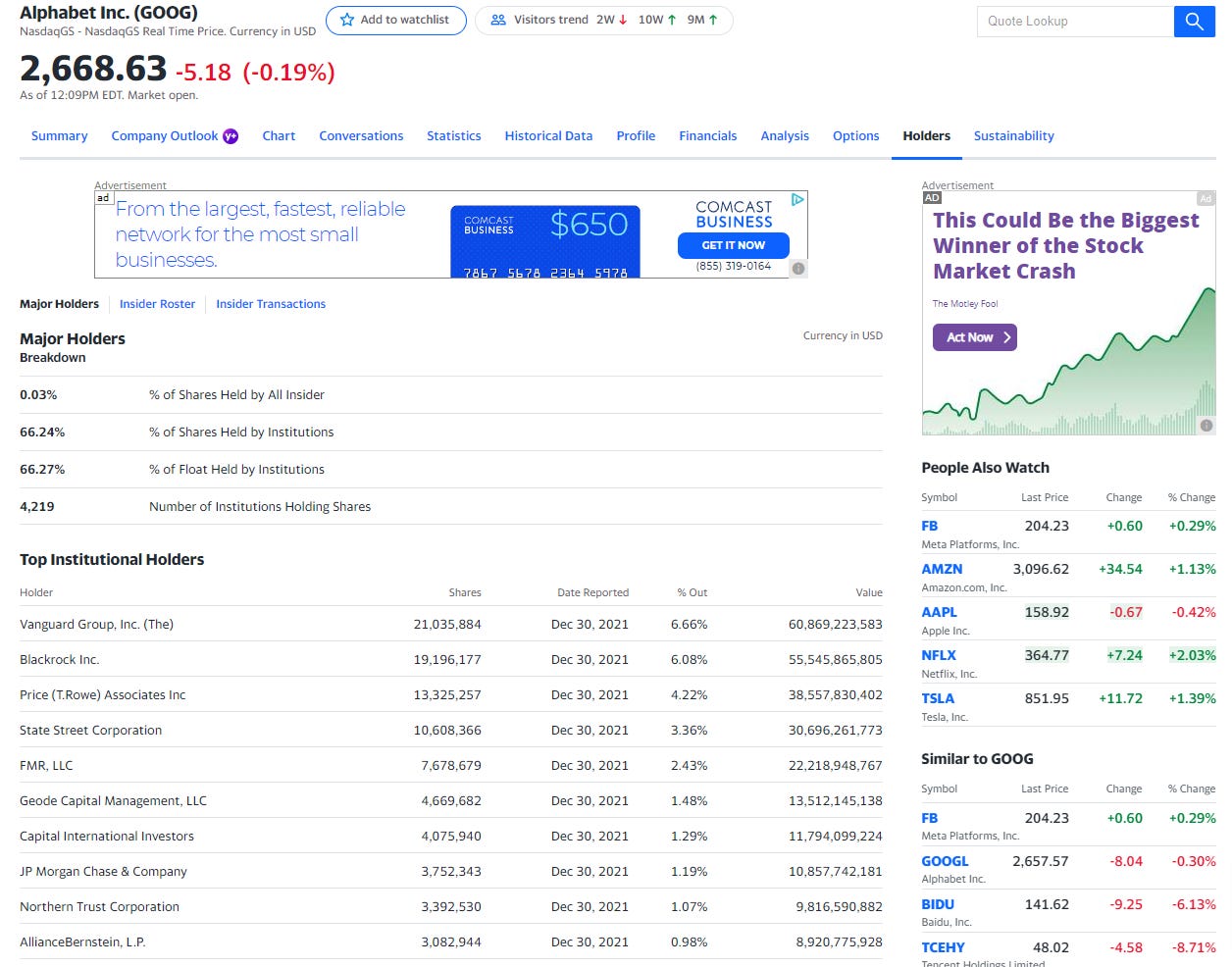Screen dimensions: 1232x967
Task: Click the GET IT NOW ad button
Action: click(734, 245)
